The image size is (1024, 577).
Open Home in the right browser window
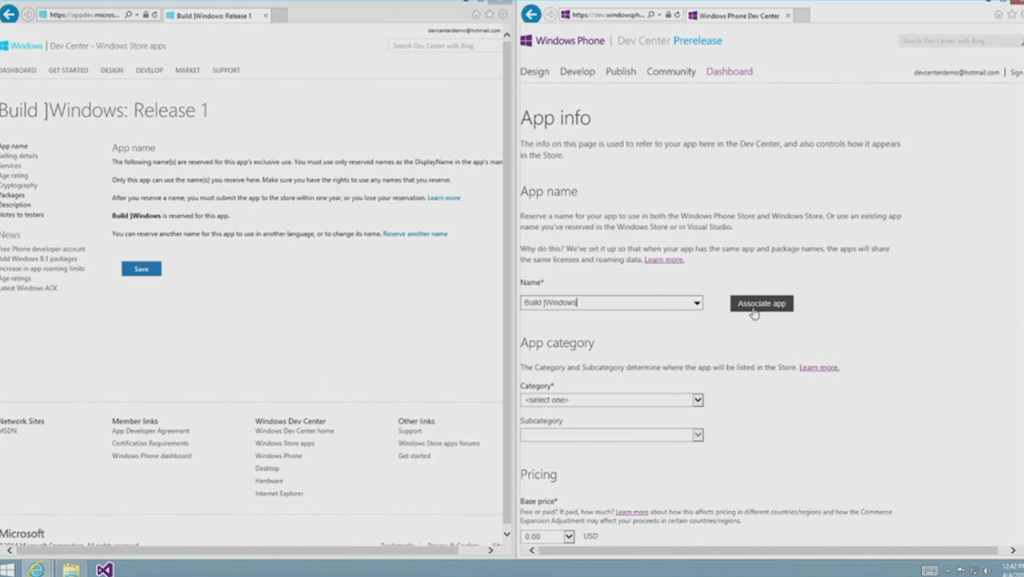999,14
